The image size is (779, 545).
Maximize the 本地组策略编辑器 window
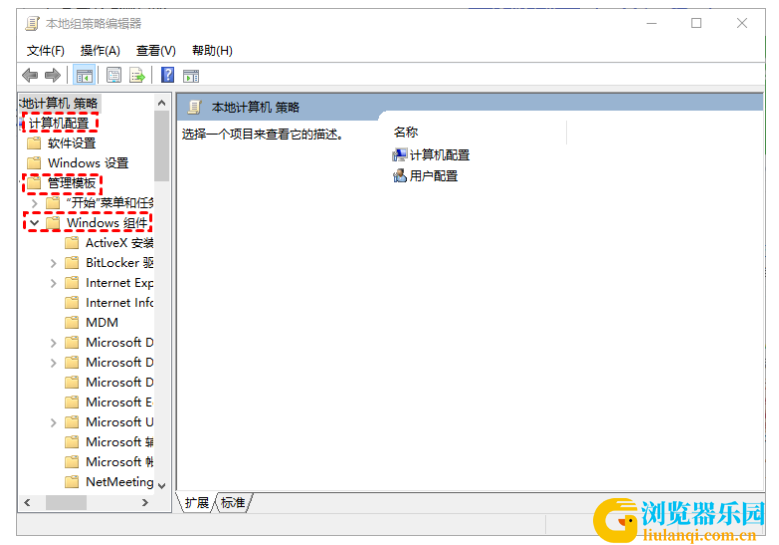coord(697,23)
